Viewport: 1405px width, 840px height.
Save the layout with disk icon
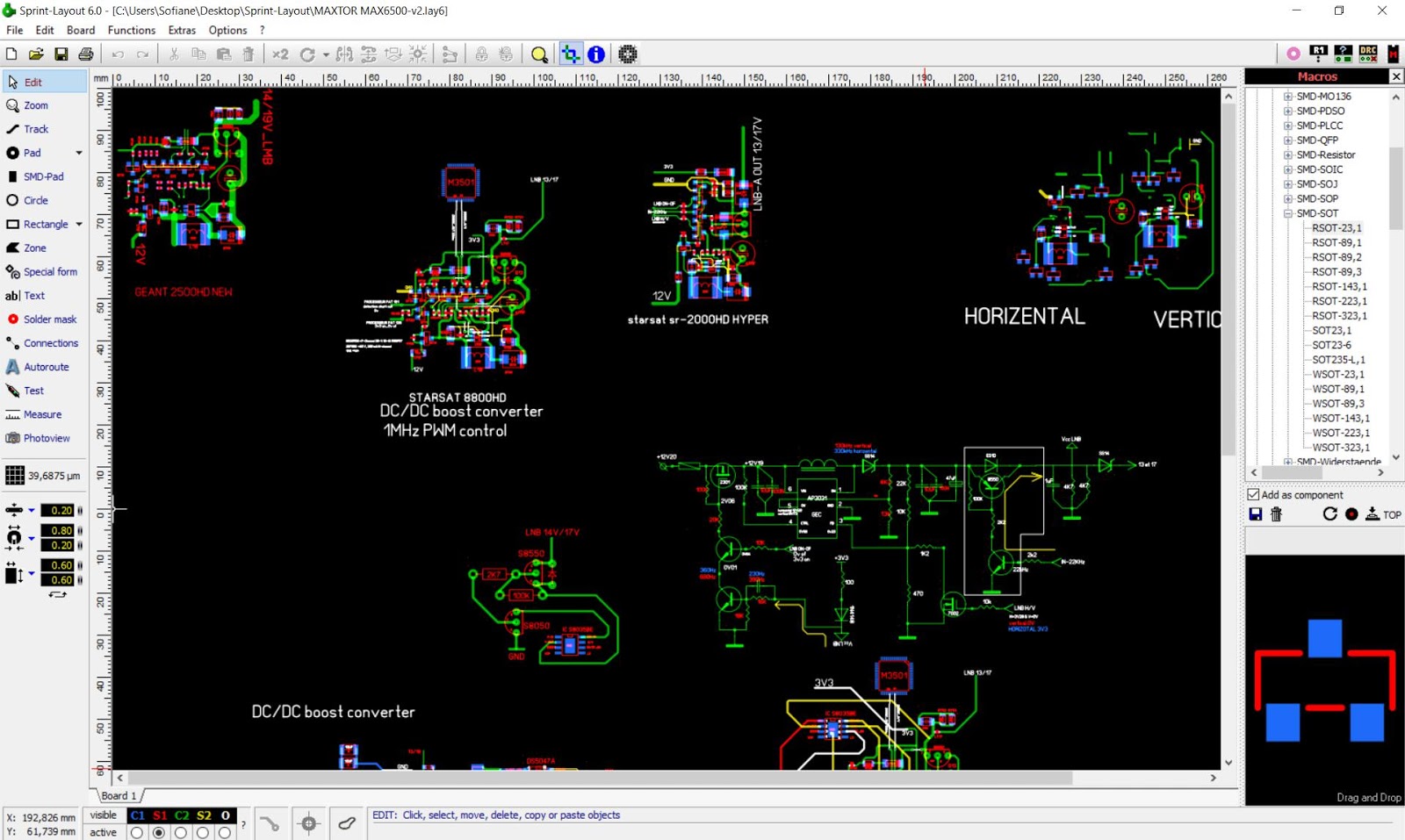click(x=61, y=54)
